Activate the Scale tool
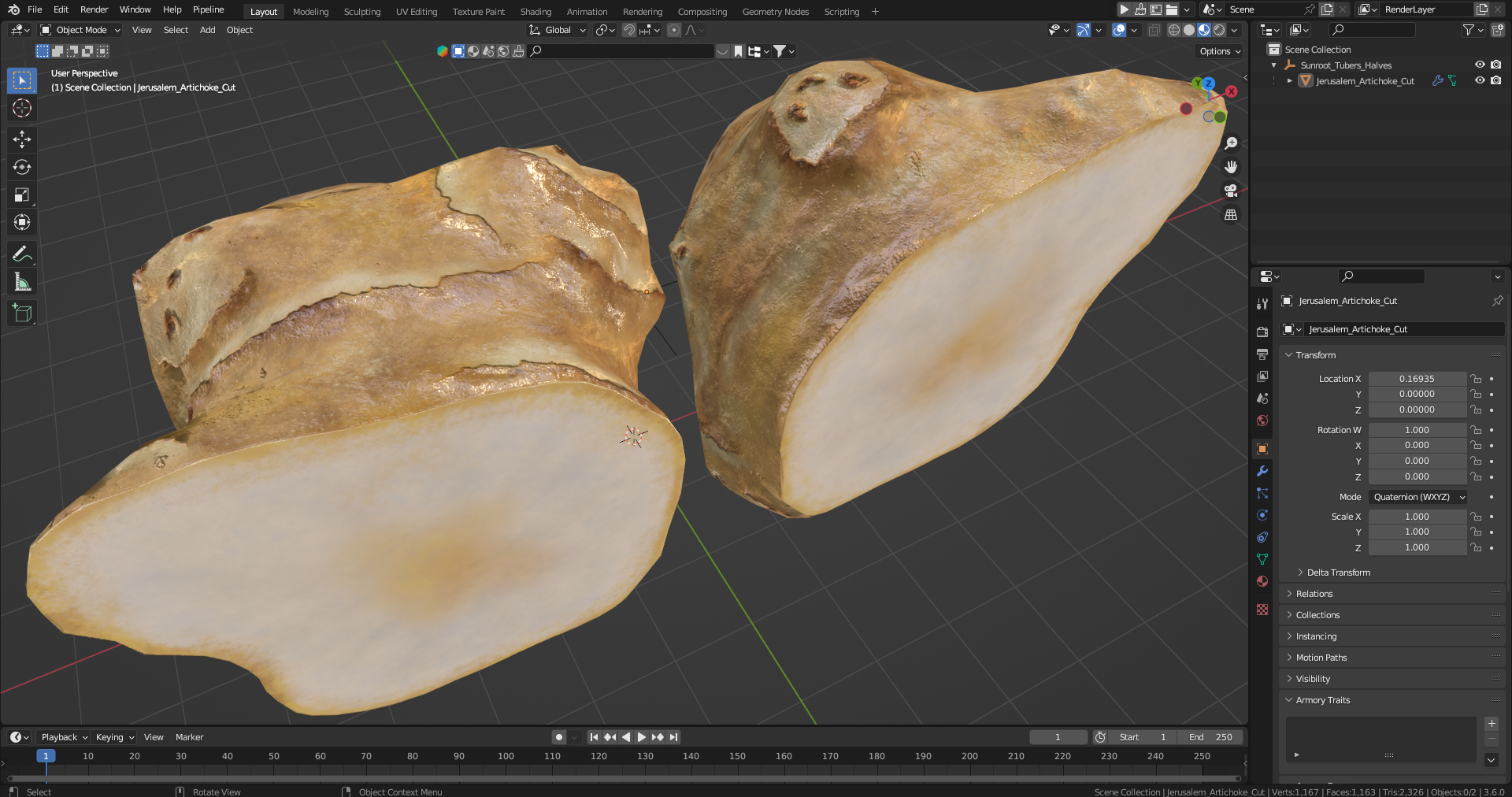Viewport: 1512px width, 797px height. [x=22, y=195]
